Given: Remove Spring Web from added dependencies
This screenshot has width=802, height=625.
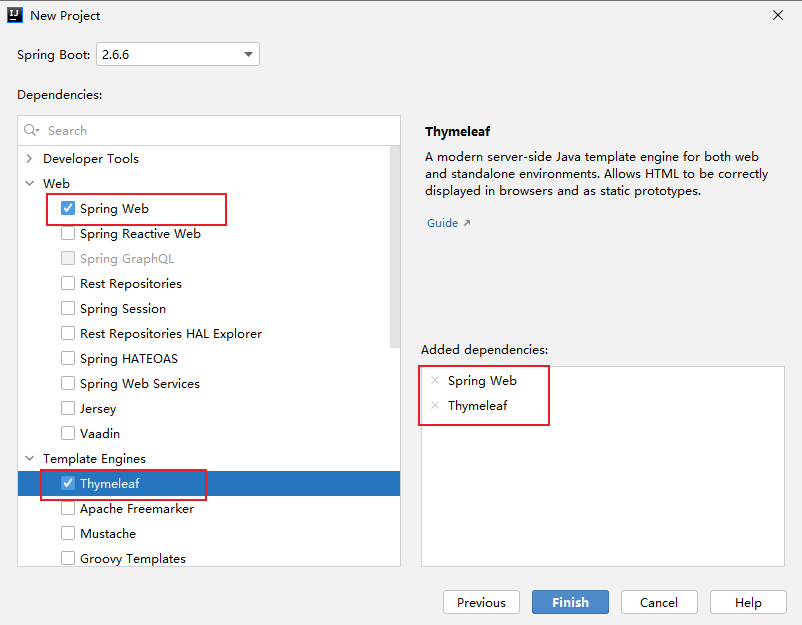Looking at the screenshot, I should (x=436, y=380).
